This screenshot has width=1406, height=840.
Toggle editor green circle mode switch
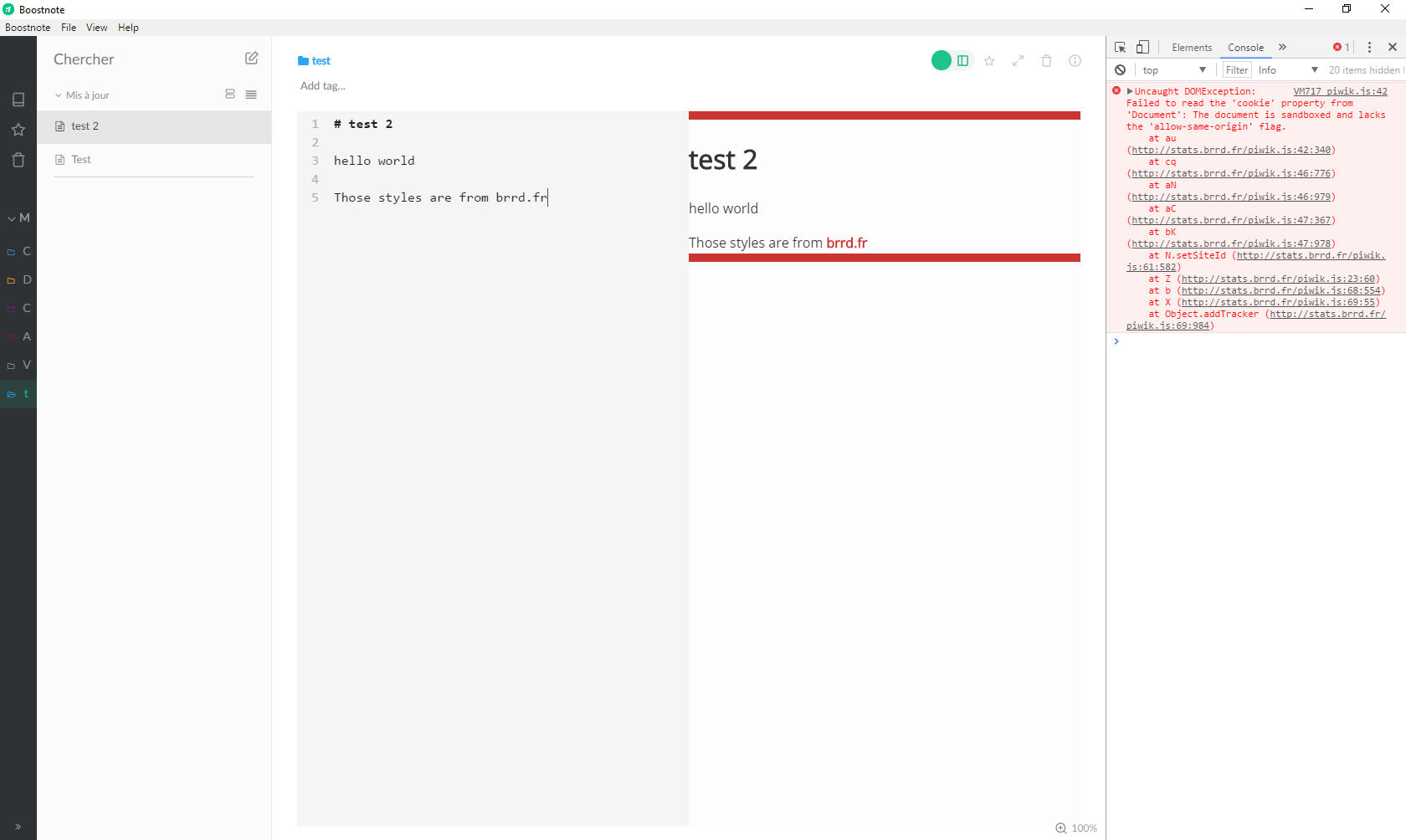tap(942, 60)
